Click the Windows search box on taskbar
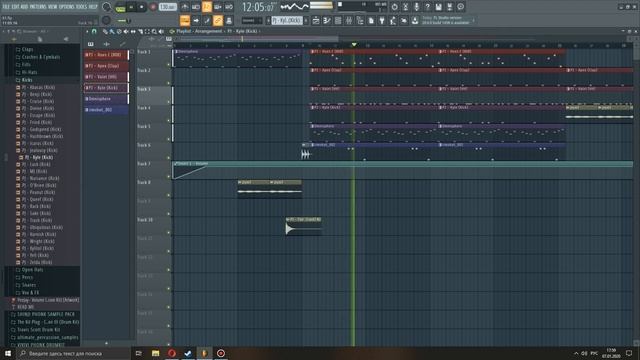This screenshot has height=360, width=640. pyautogui.click(x=73, y=353)
